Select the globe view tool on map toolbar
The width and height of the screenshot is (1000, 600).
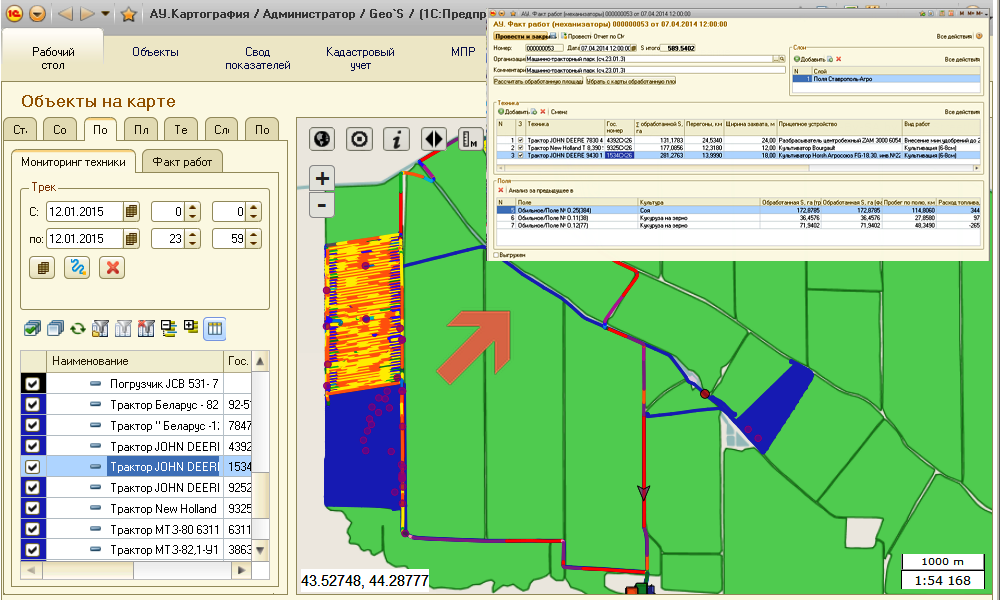[321, 139]
